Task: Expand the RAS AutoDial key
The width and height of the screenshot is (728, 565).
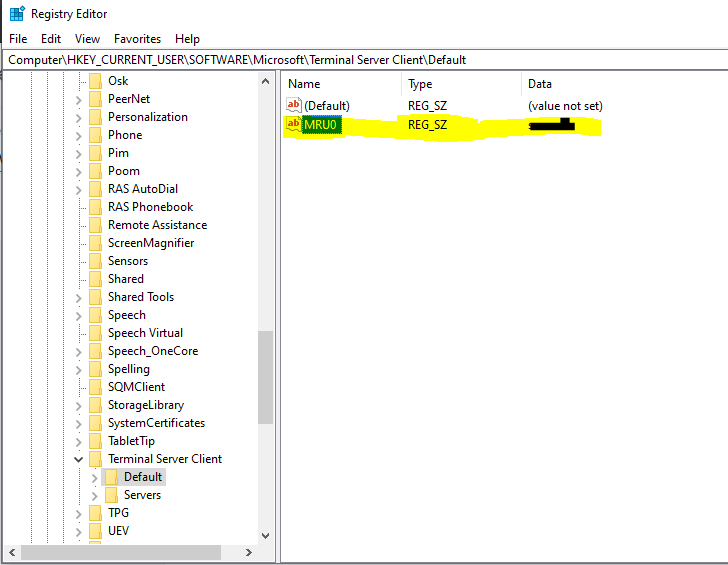Action: point(78,190)
